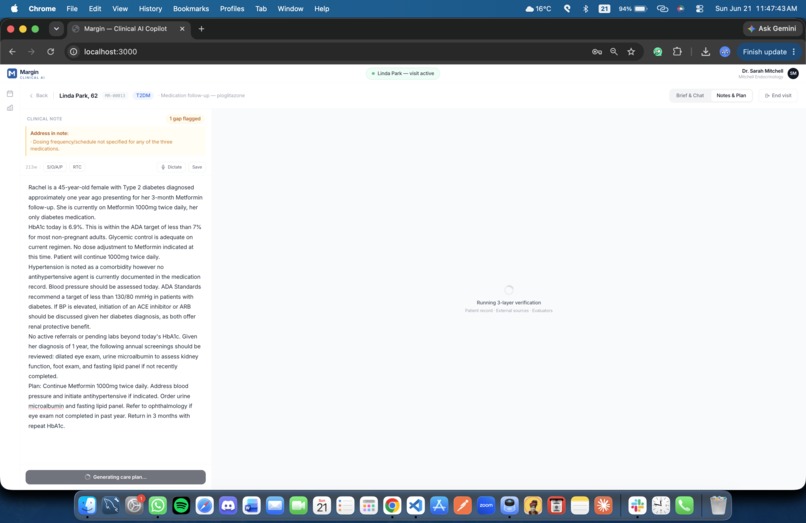Open Finder from the dock
806x523 pixels.
tap(87, 506)
